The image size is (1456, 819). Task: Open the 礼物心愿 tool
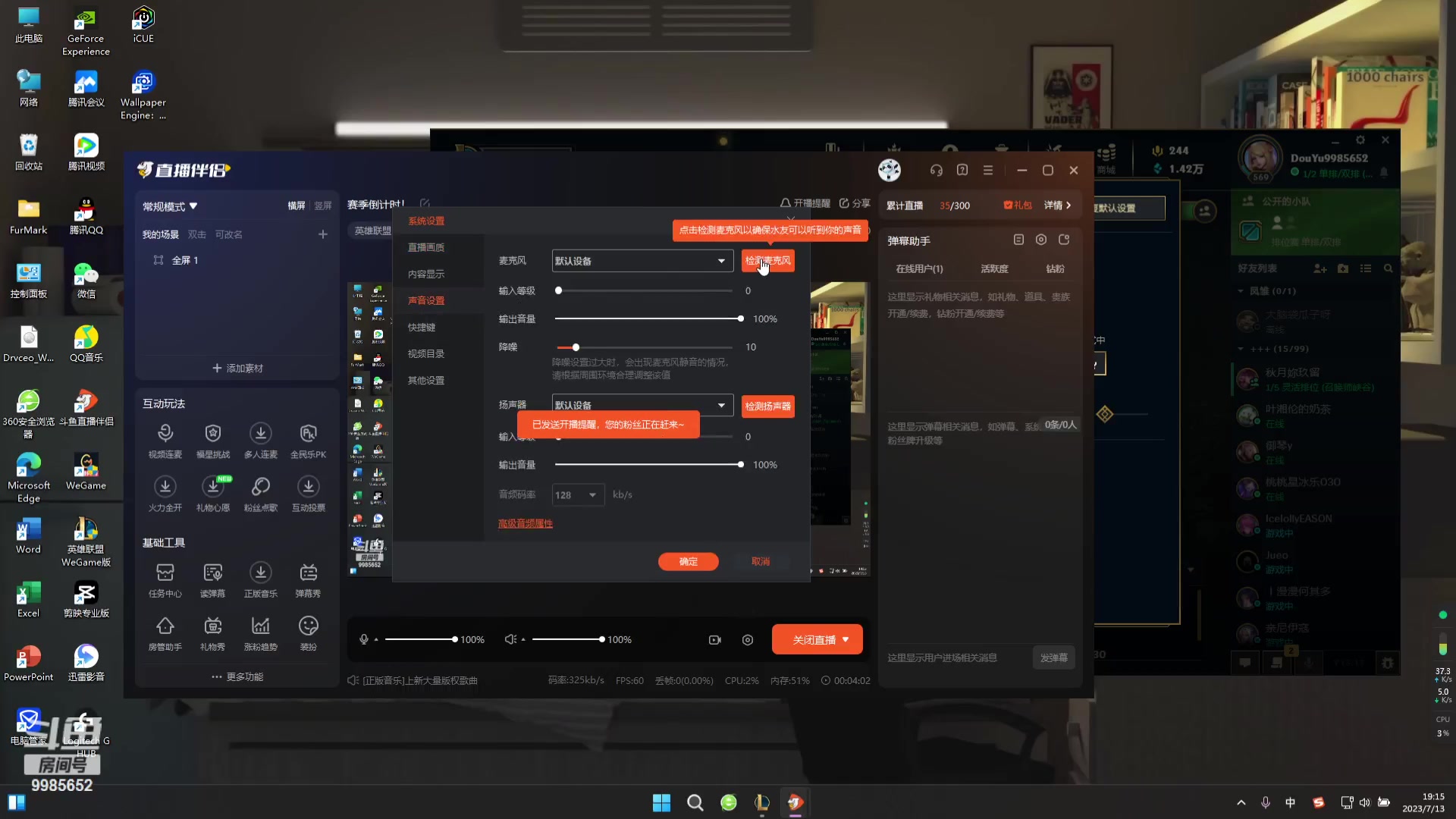click(213, 494)
